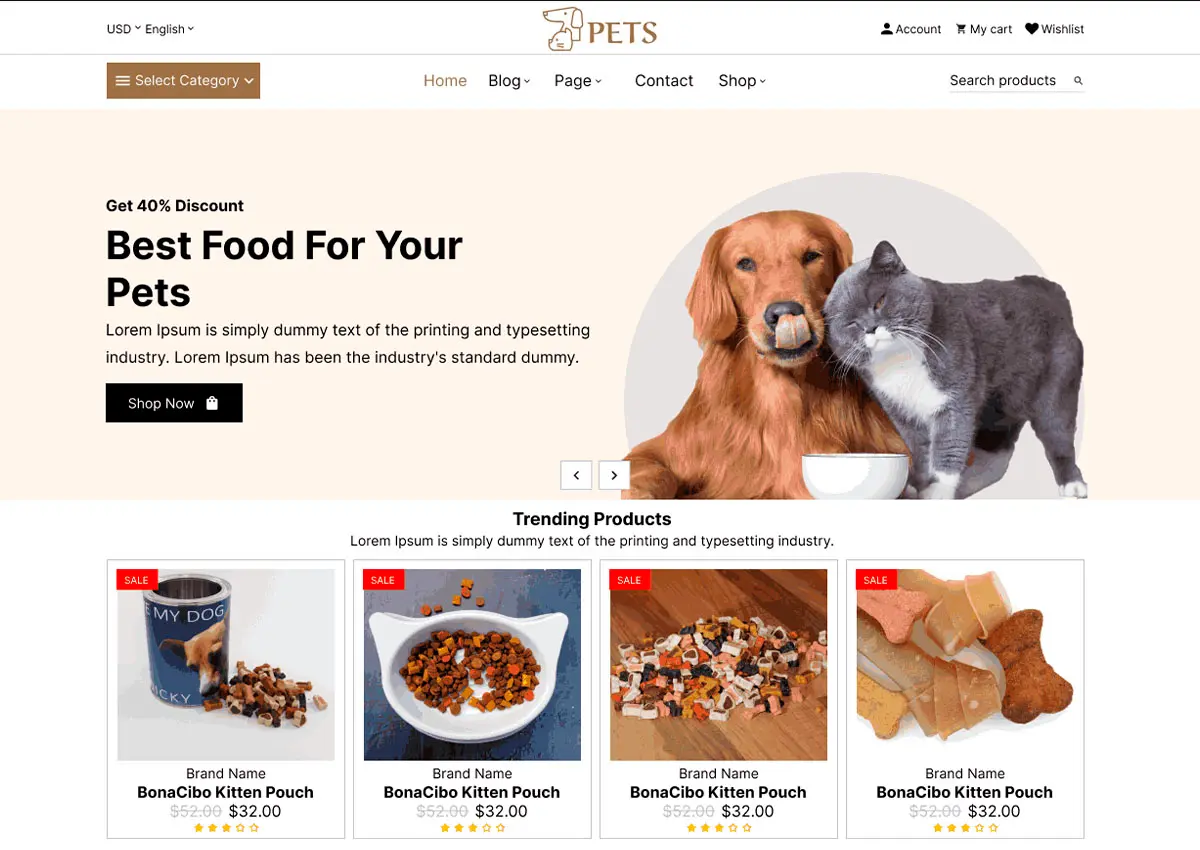Go to previous slide arrow
Viewport: 1200px width, 850px height.
[576, 475]
